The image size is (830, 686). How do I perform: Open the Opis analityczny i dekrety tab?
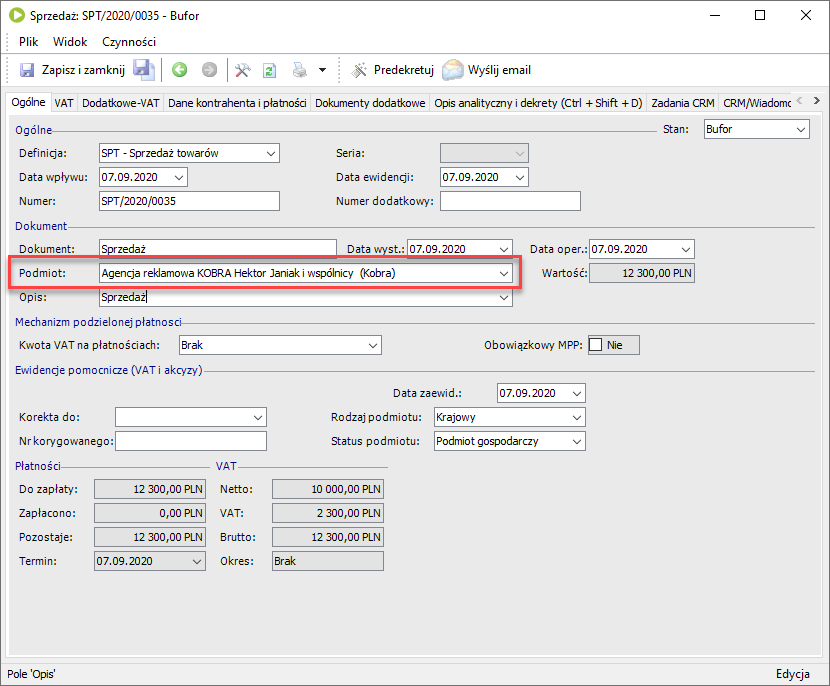[x=538, y=103]
